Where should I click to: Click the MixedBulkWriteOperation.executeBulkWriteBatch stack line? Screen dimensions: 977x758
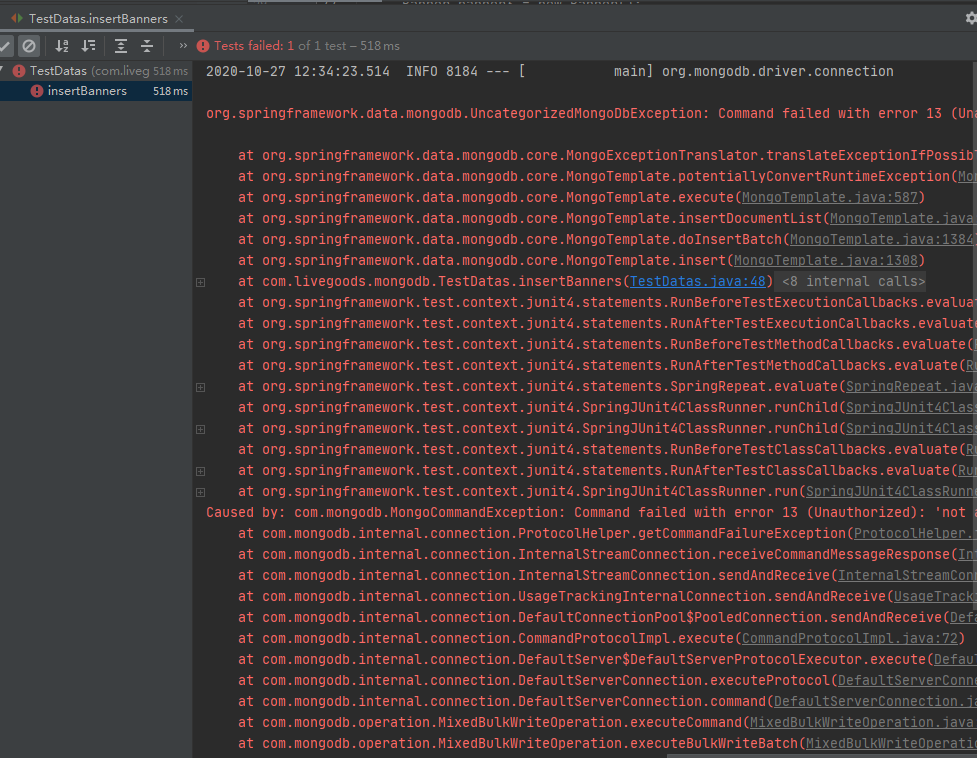coord(608,744)
